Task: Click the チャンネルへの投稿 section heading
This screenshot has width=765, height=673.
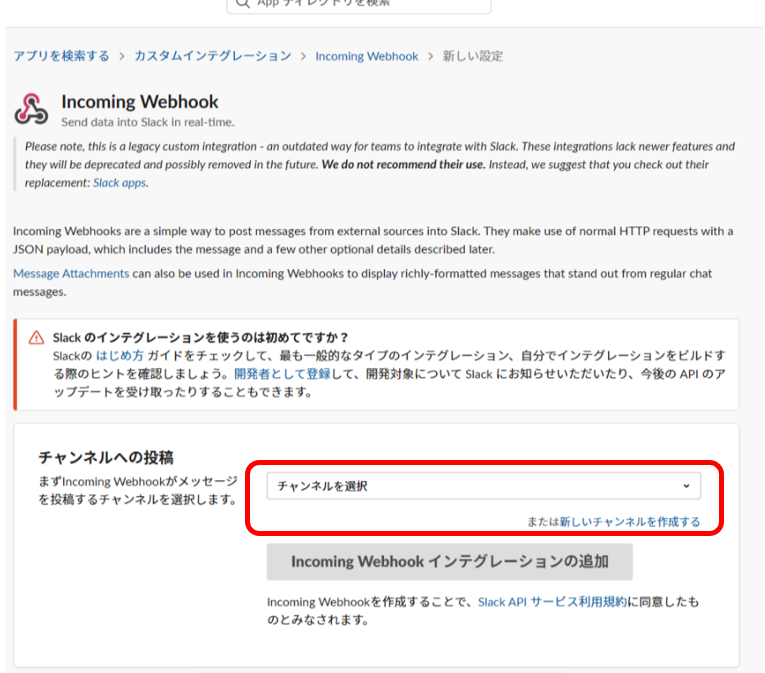Action: coord(106,457)
